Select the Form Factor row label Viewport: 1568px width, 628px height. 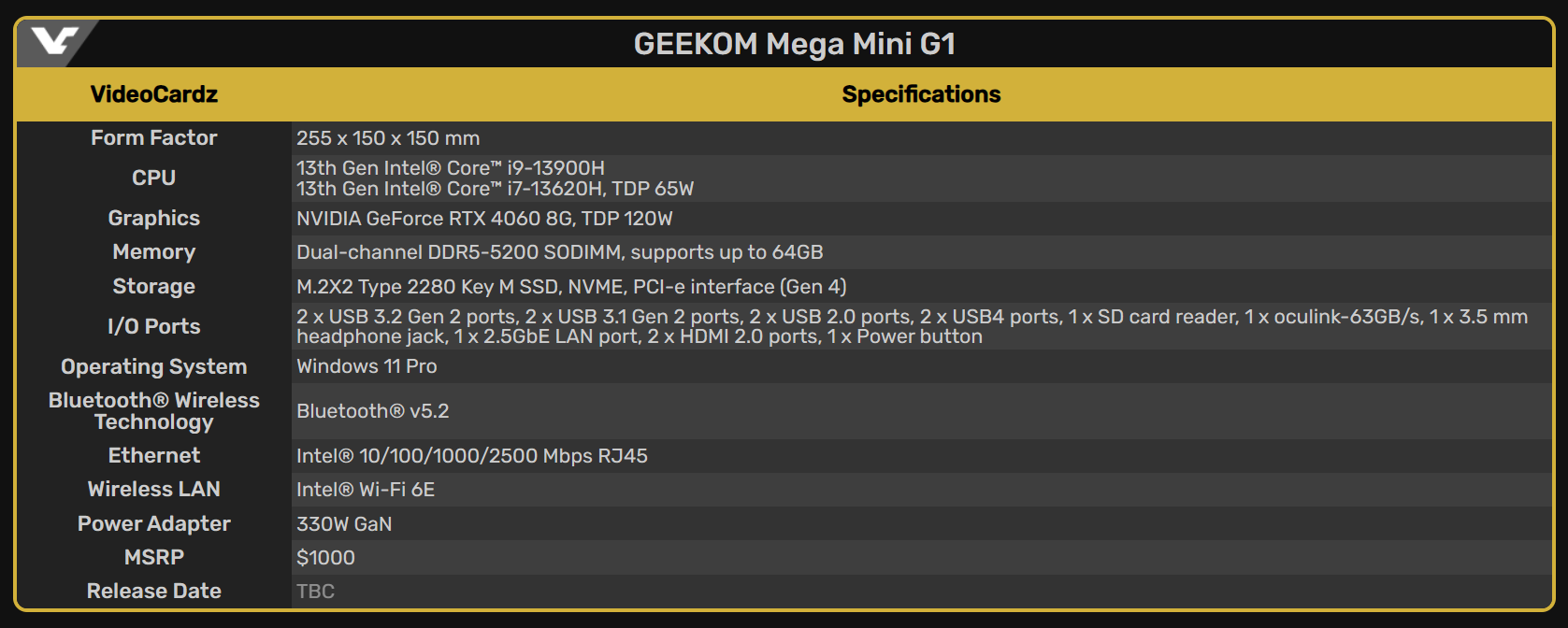(154, 137)
